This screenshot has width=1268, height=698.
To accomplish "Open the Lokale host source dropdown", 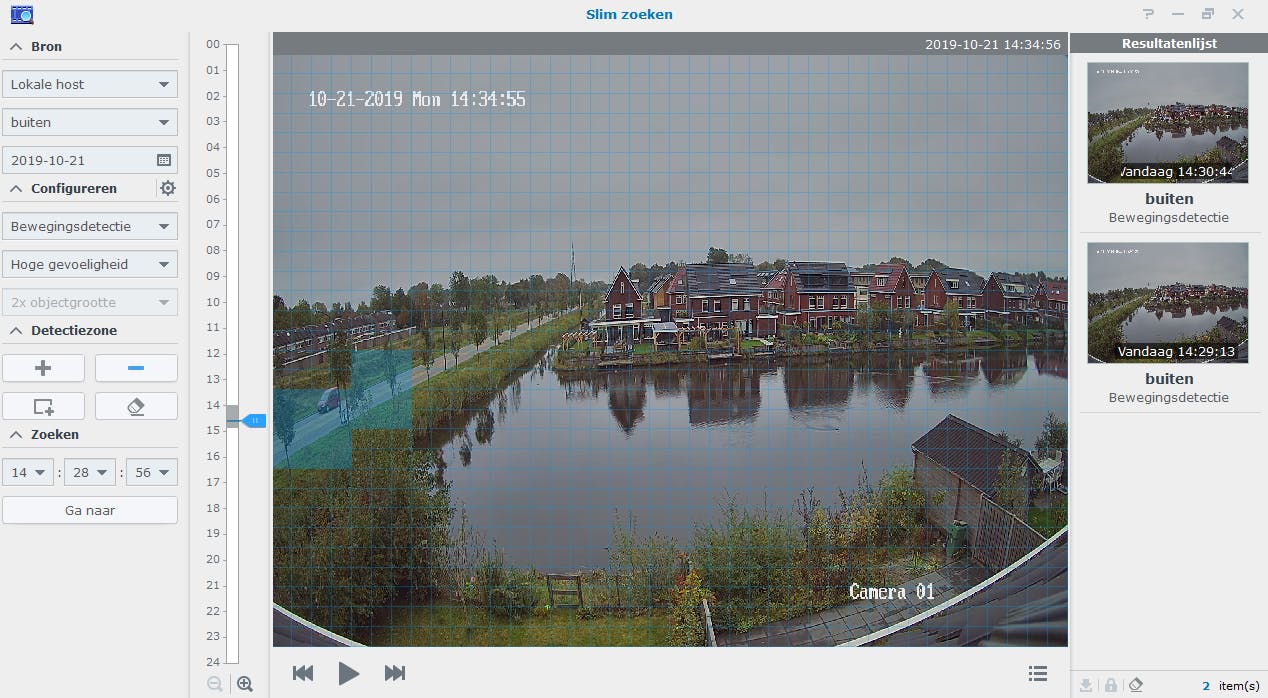I will click(x=90, y=84).
